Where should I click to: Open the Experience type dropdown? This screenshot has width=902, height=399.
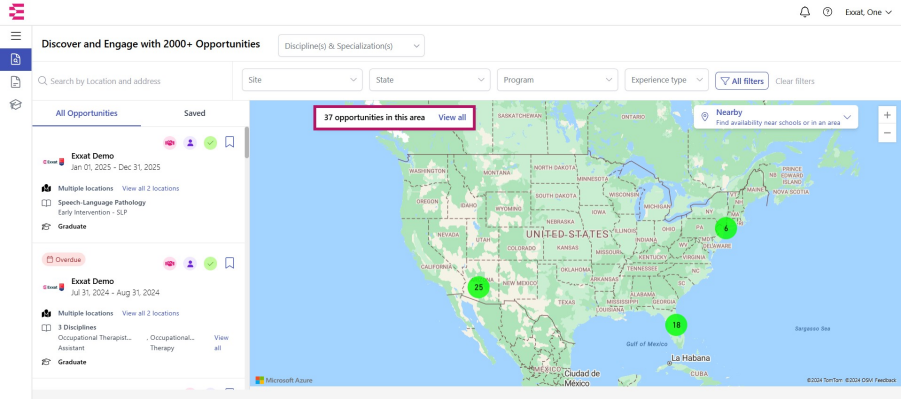pyautogui.click(x=667, y=80)
